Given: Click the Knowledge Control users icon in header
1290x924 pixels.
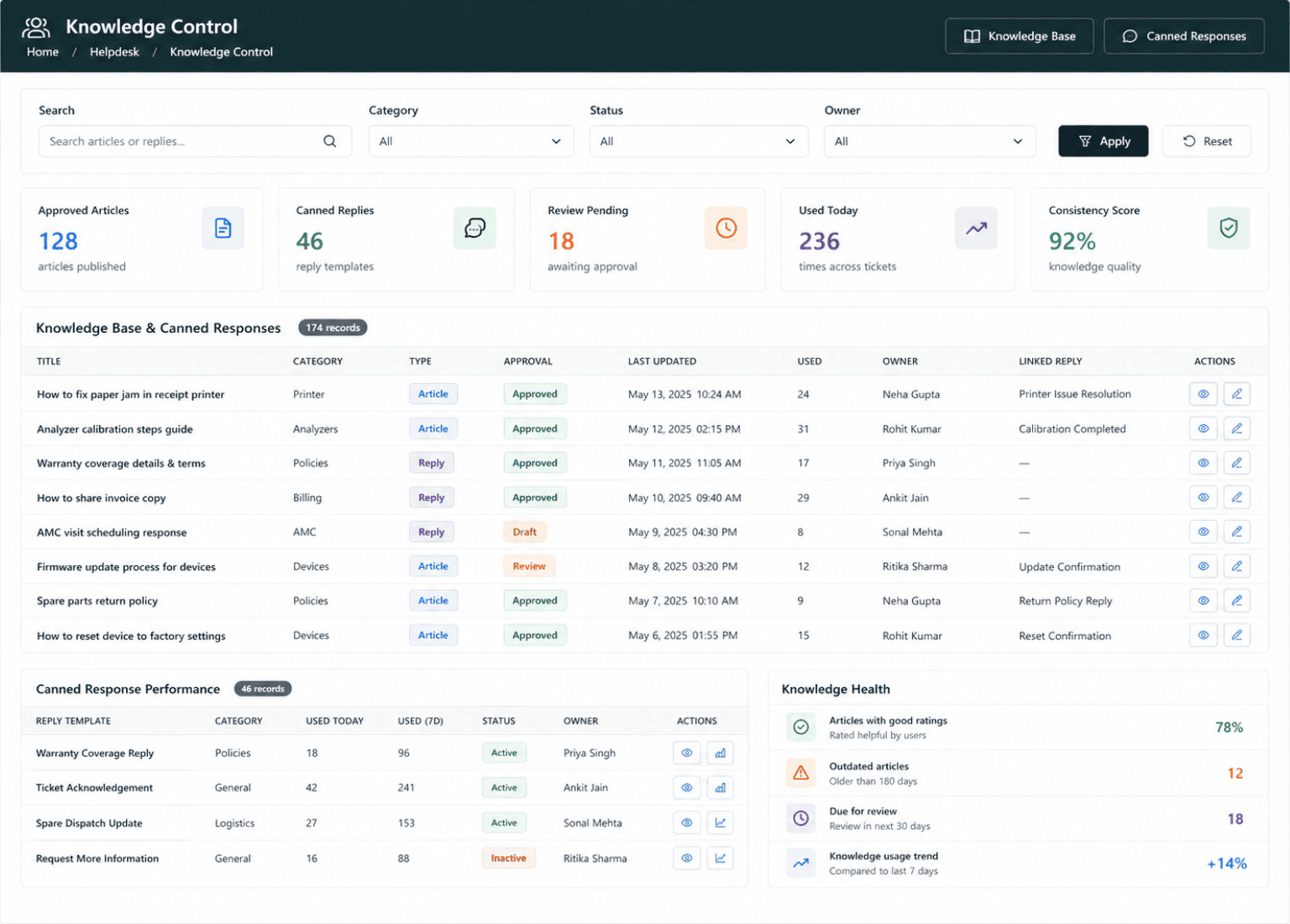Looking at the screenshot, I should [36, 28].
